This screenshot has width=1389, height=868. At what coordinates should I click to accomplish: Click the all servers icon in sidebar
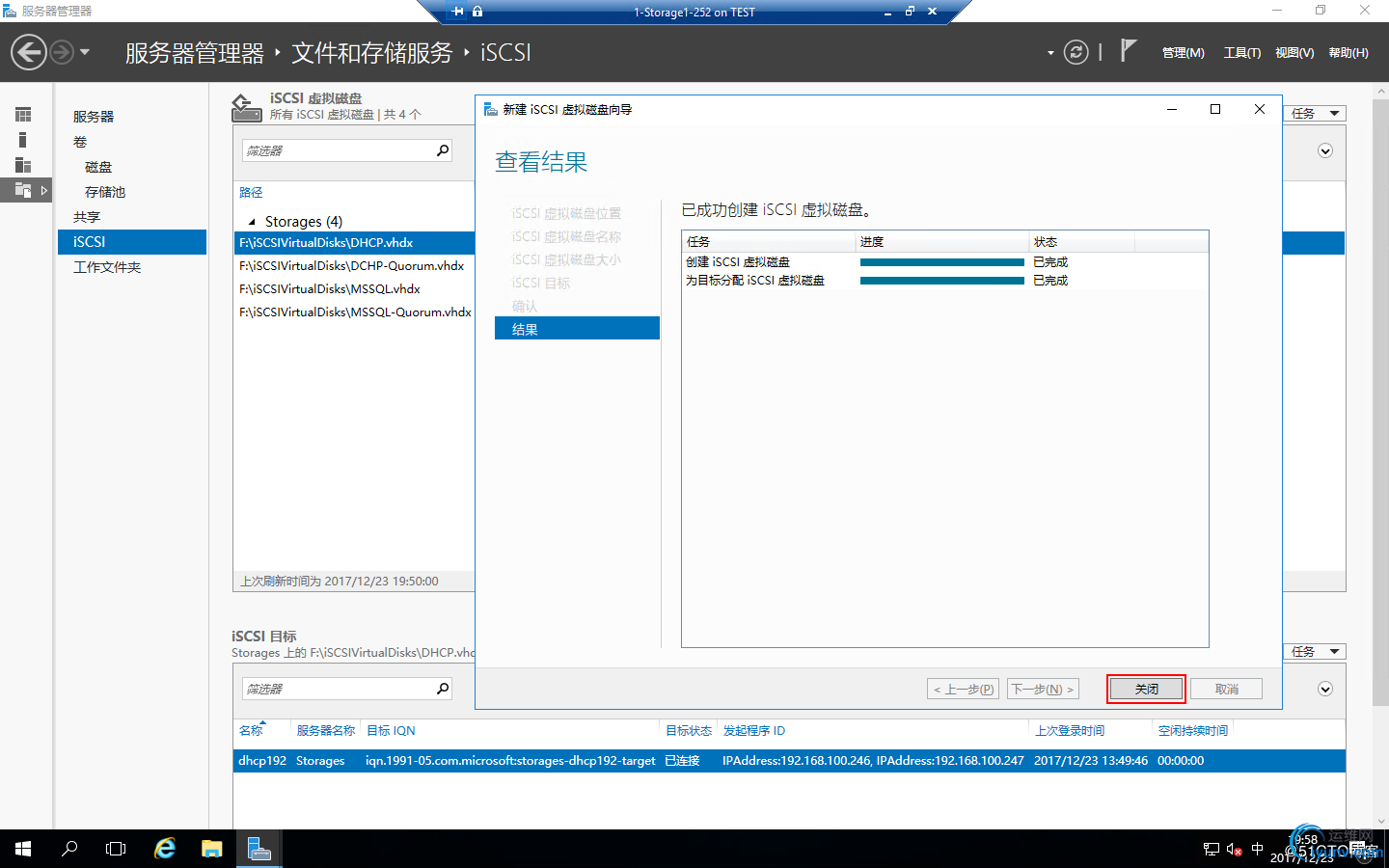click(x=23, y=165)
